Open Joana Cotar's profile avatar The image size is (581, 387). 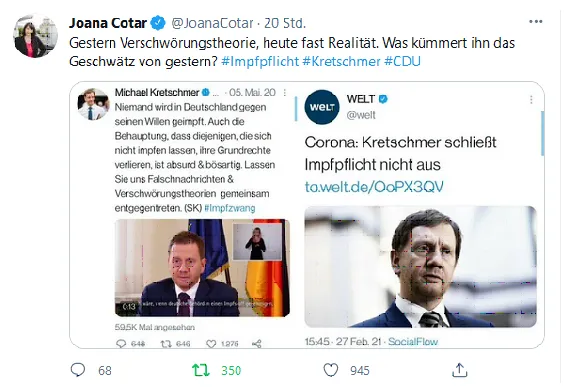tap(35, 36)
